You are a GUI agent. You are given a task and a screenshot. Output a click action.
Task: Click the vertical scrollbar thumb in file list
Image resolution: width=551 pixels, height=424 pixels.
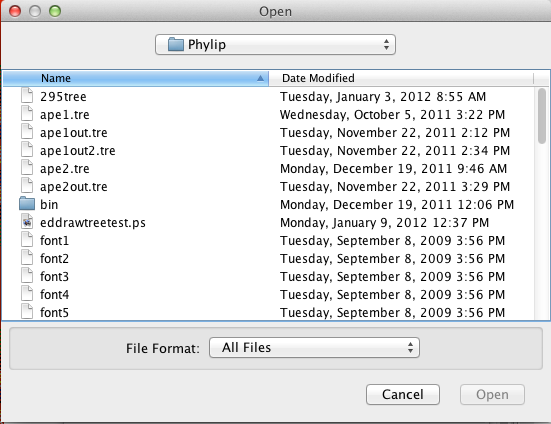[x=542, y=116]
